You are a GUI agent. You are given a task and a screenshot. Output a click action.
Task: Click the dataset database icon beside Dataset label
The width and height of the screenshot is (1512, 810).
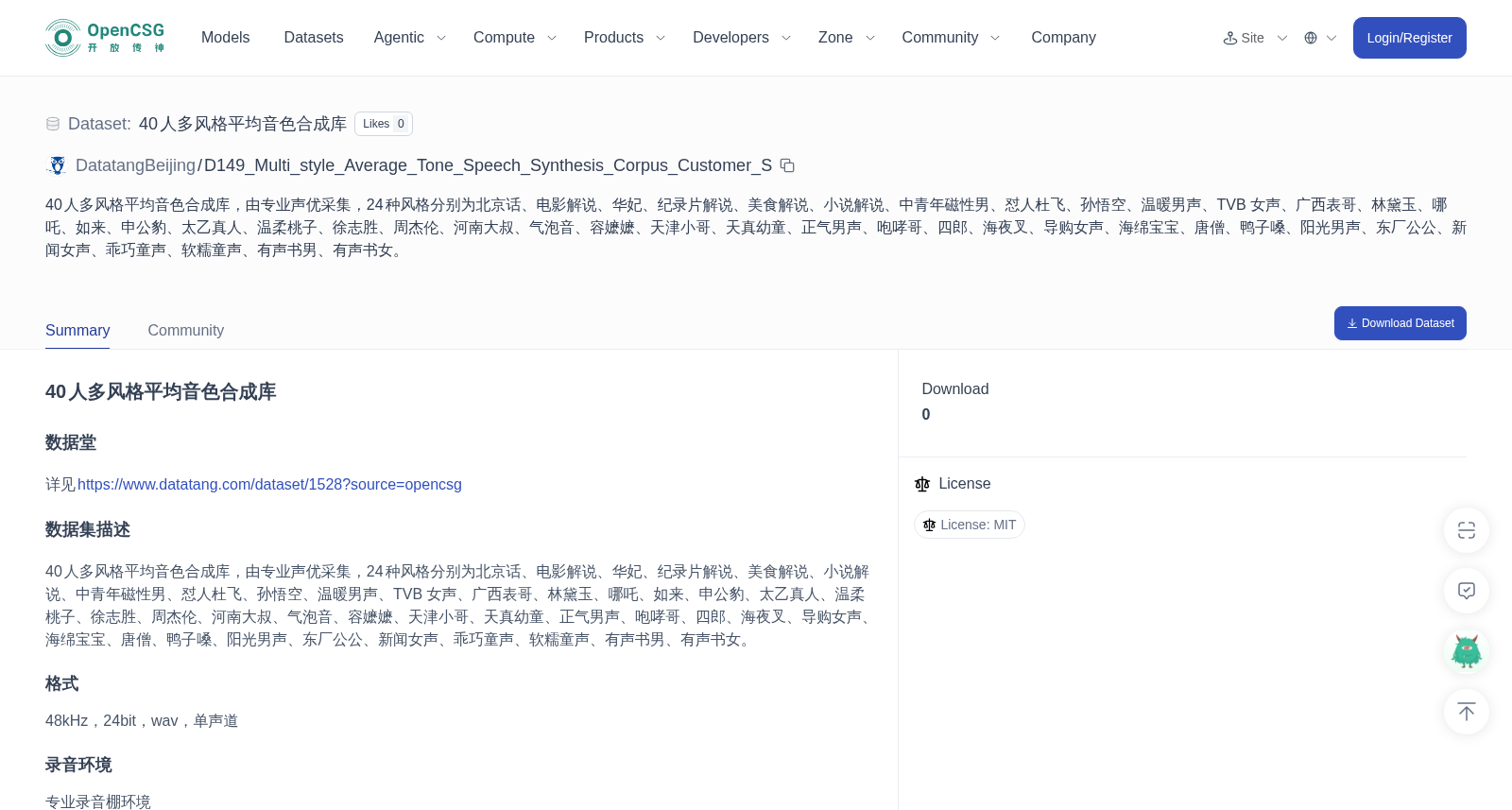click(53, 124)
